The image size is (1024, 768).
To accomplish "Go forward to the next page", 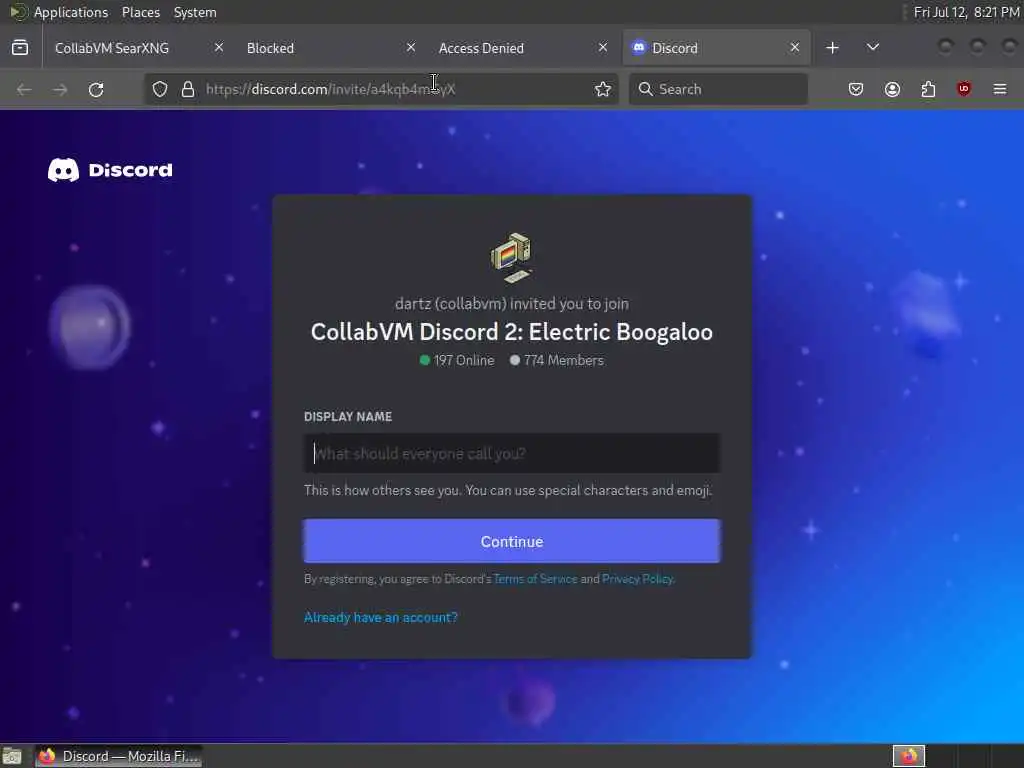I will tap(60, 89).
